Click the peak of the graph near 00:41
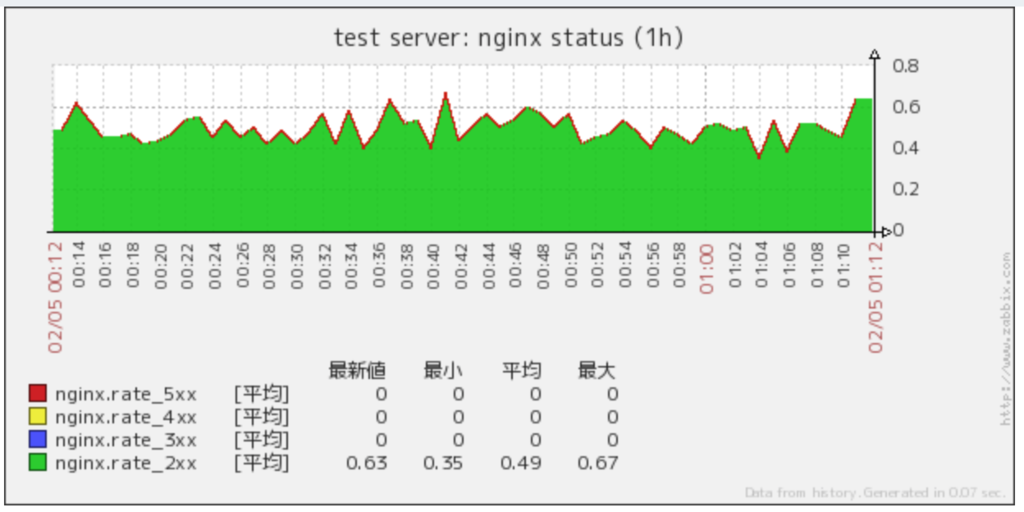 click(x=445, y=94)
